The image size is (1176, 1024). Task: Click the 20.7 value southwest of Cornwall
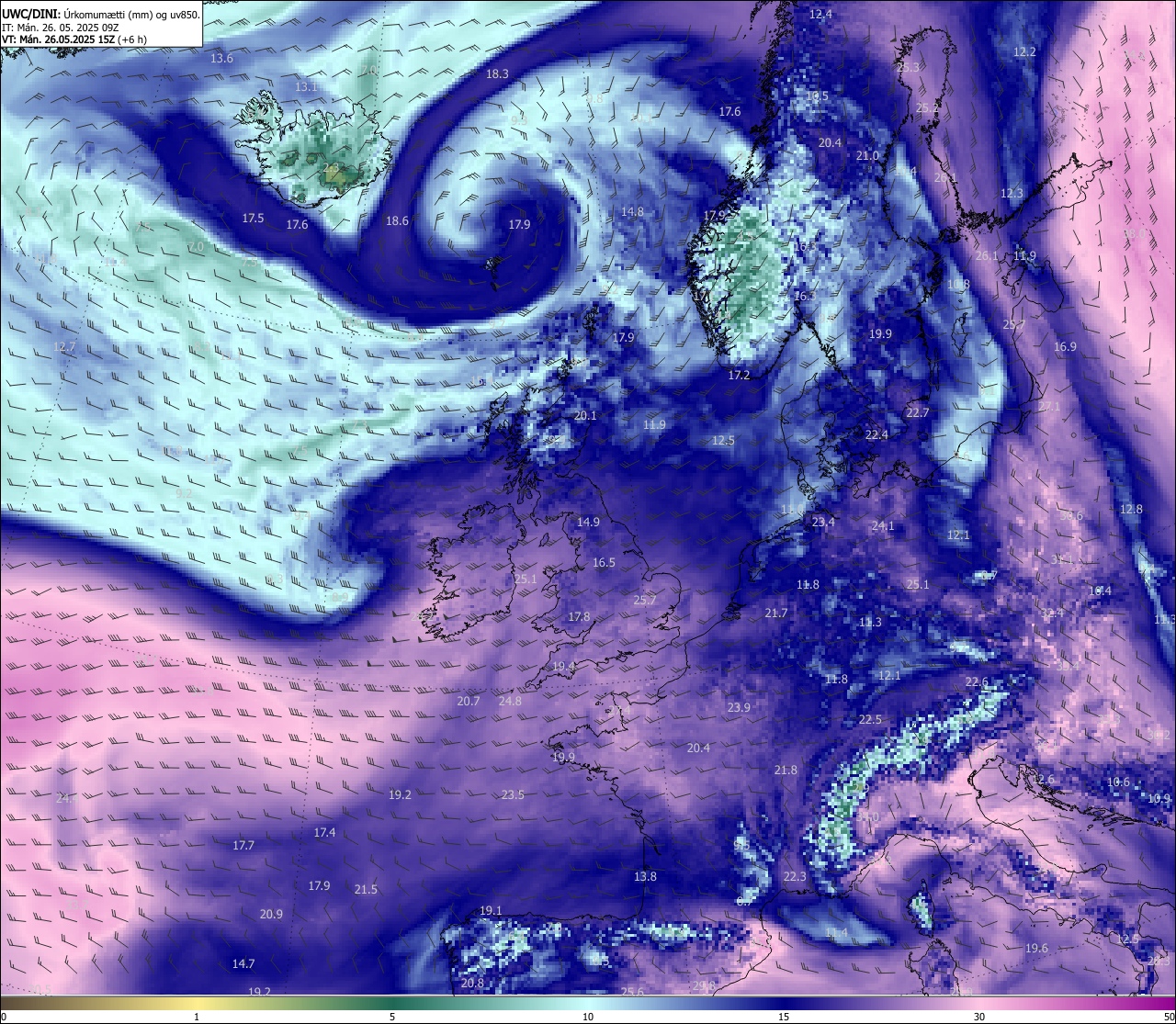pos(469,702)
